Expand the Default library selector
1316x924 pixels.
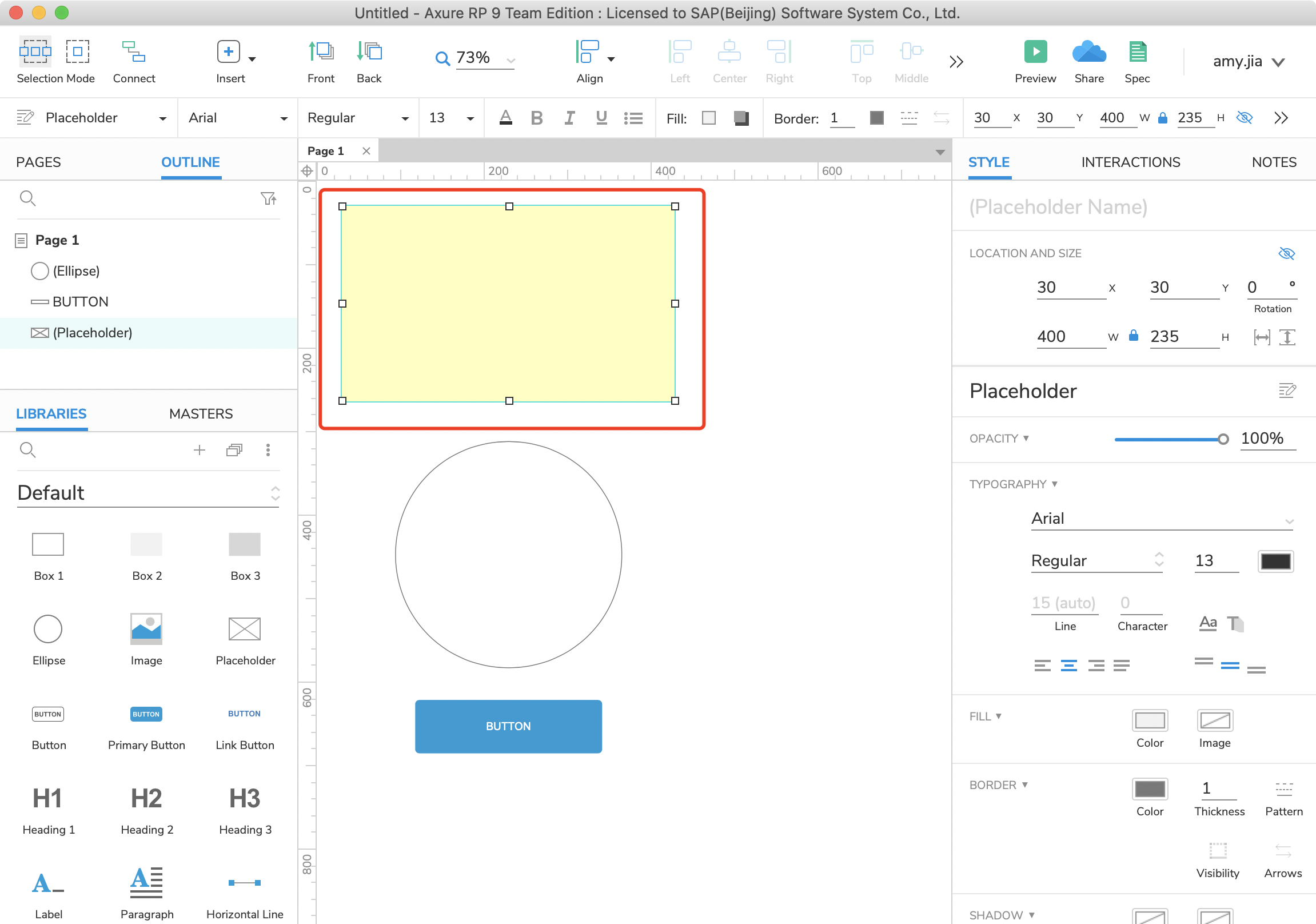pyautogui.click(x=275, y=493)
